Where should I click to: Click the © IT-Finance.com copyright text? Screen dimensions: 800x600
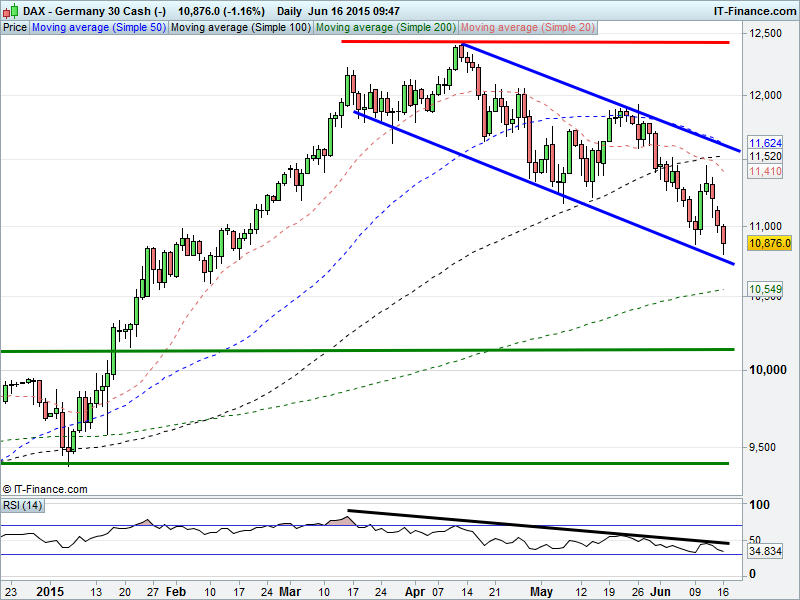click(44, 489)
